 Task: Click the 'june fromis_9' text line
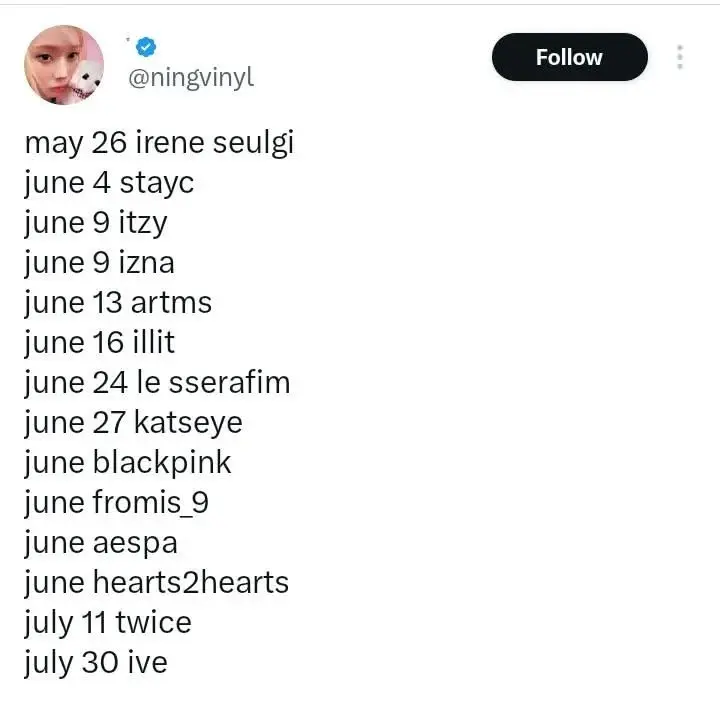[x=117, y=502]
